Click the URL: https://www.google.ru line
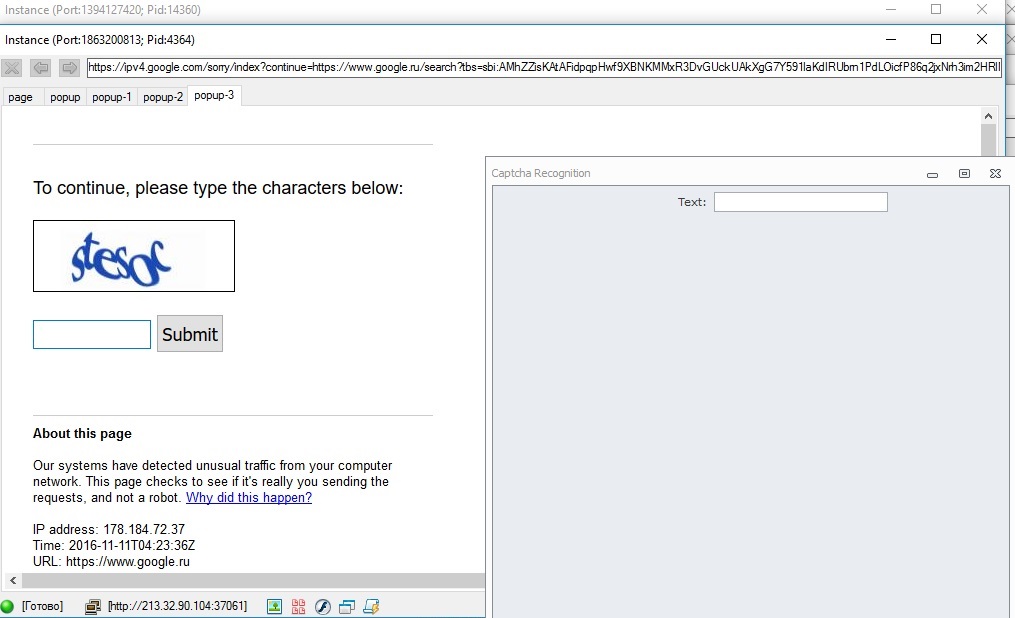Image resolution: width=1015 pixels, height=618 pixels. pyautogui.click(x=111, y=562)
